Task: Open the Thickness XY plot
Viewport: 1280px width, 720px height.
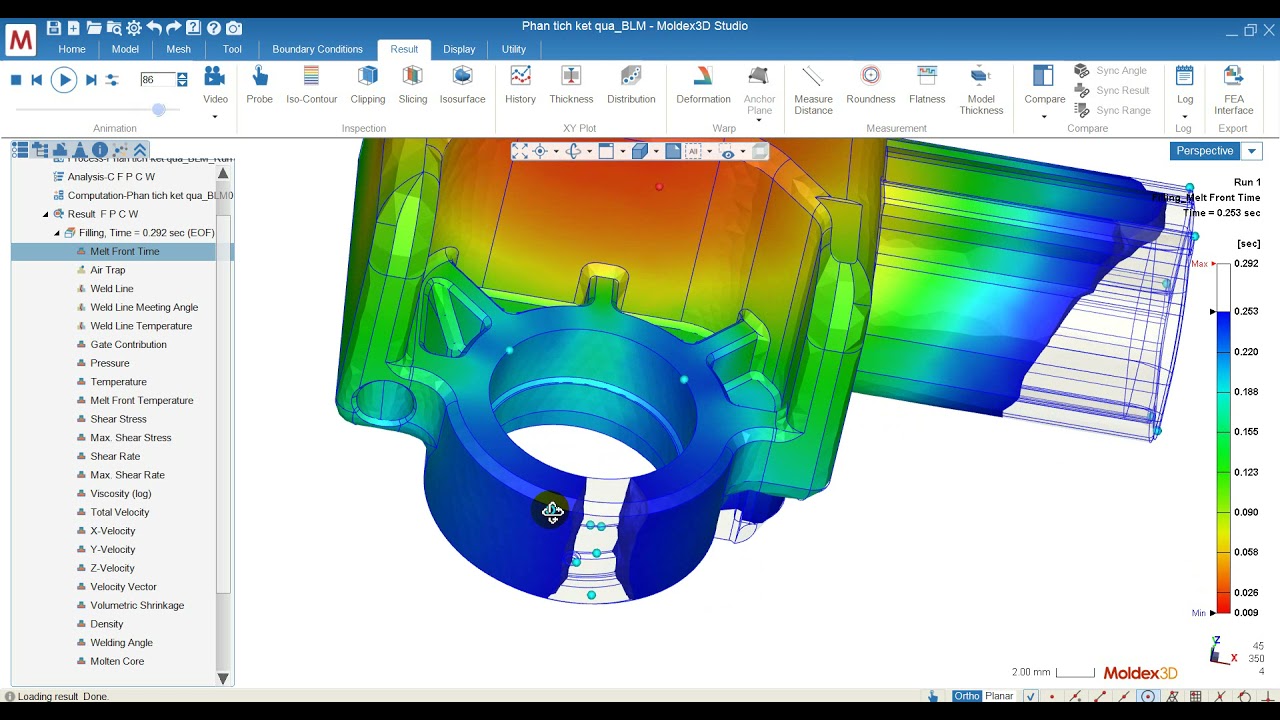Action: click(571, 85)
